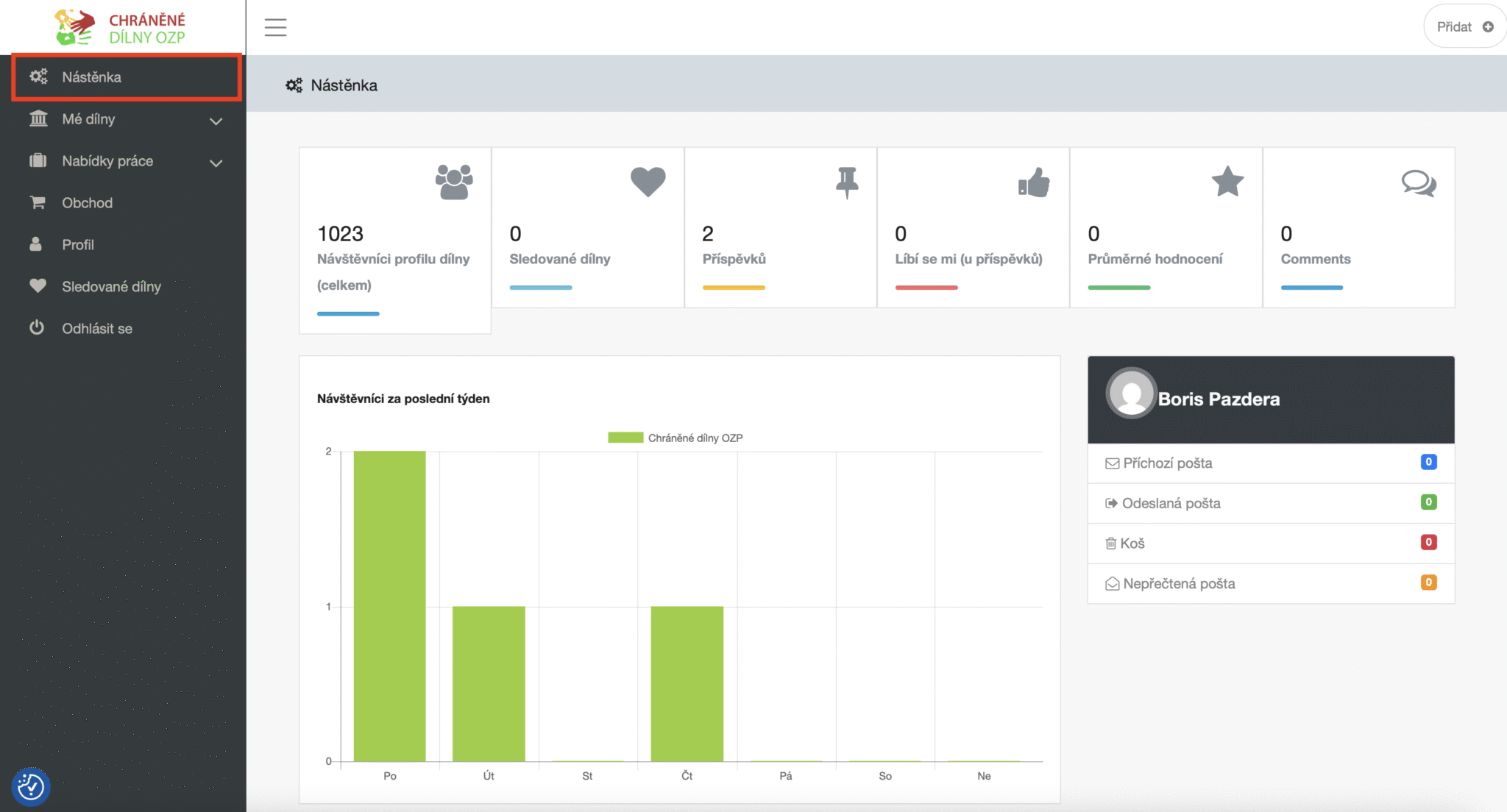Screen dimensions: 1507x812
Task: Click the visitors group icon
Action: pyautogui.click(x=454, y=182)
